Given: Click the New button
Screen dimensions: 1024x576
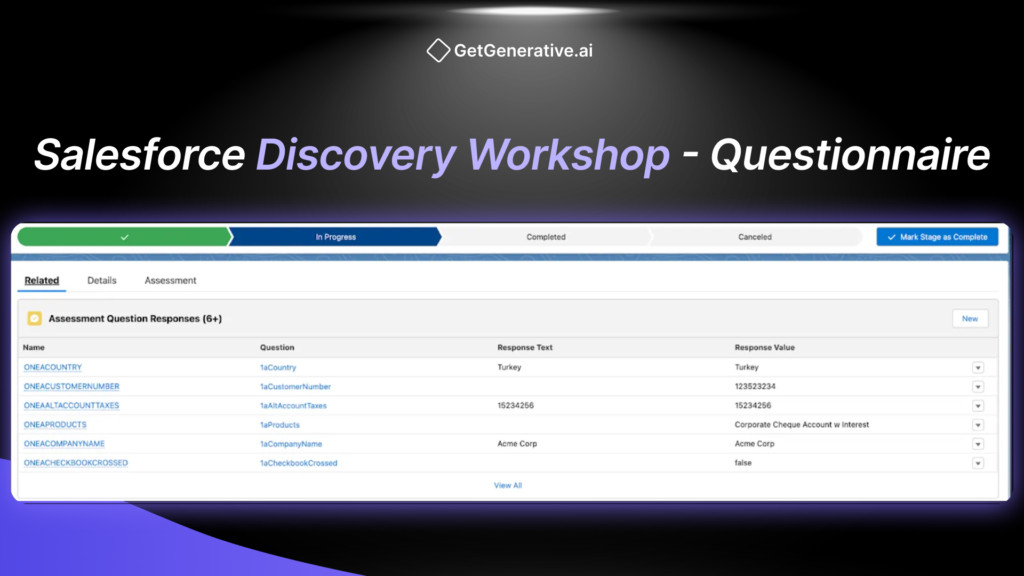Looking at the screenshot, I should click(x=970, y=319).
